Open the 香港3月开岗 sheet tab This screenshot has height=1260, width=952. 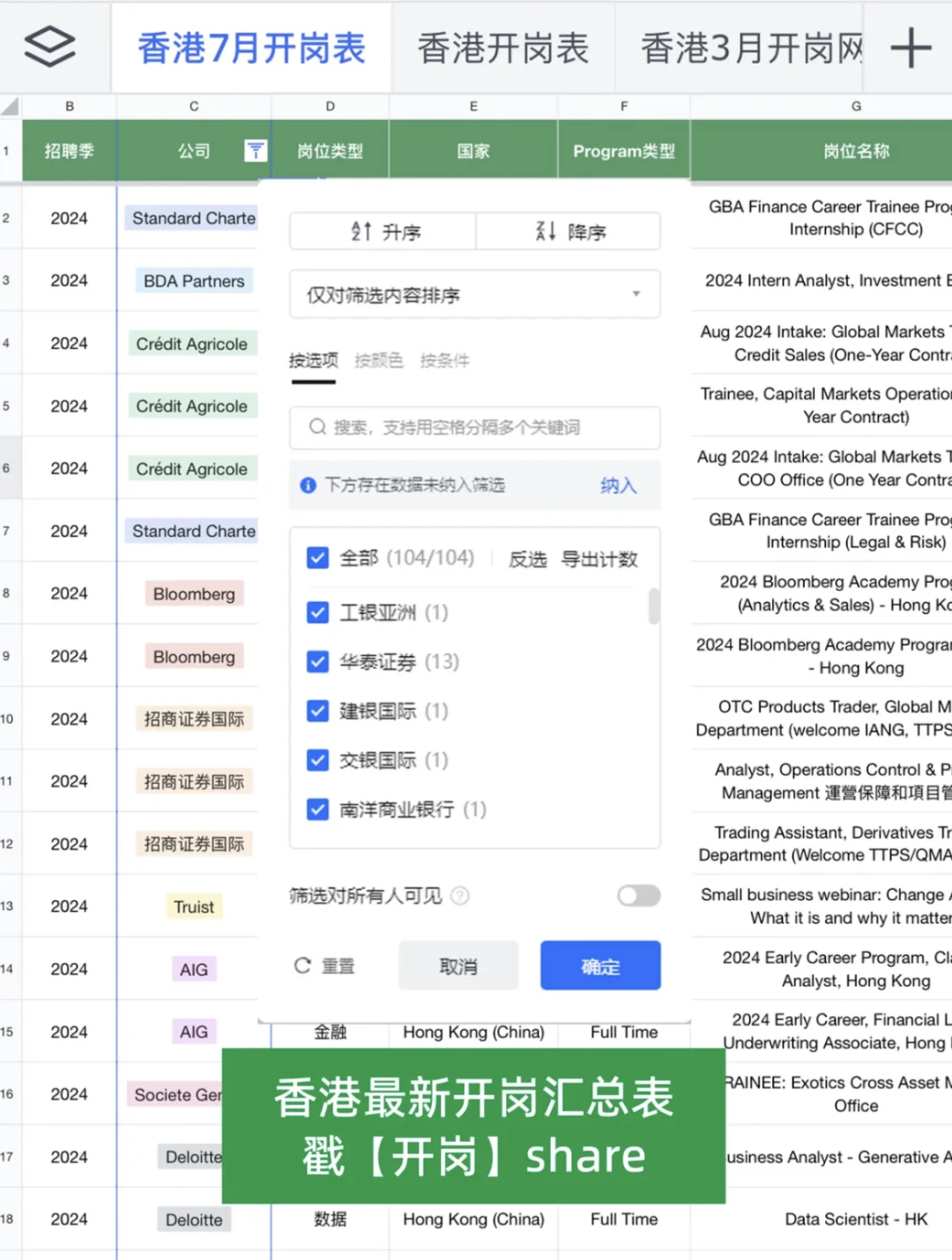click(752, 48)
